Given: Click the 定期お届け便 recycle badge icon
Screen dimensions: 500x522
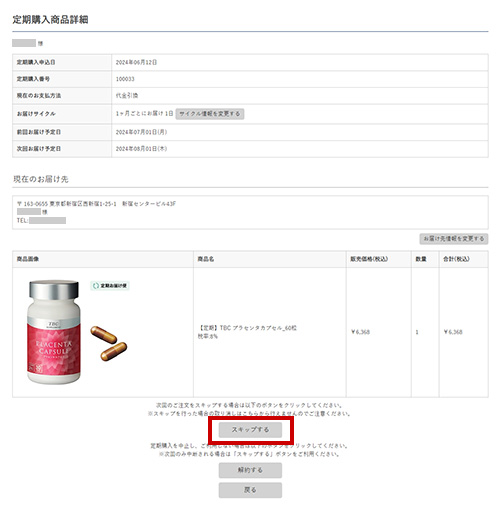Looking at the screenshot, I should coord(110,286).
